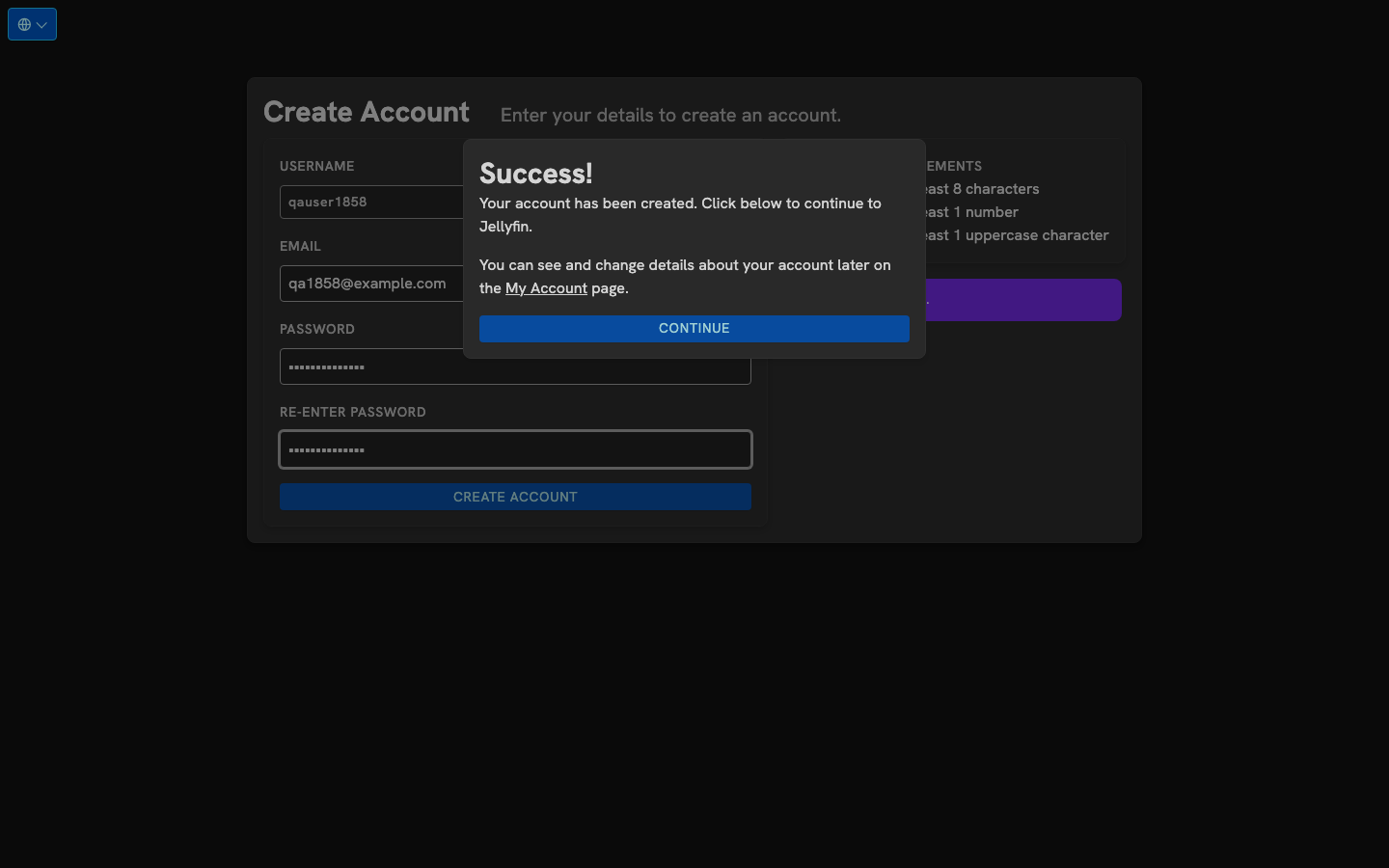Click the EMAIL field label
This screenshot has width=1389, height=868.
point(300,246)
